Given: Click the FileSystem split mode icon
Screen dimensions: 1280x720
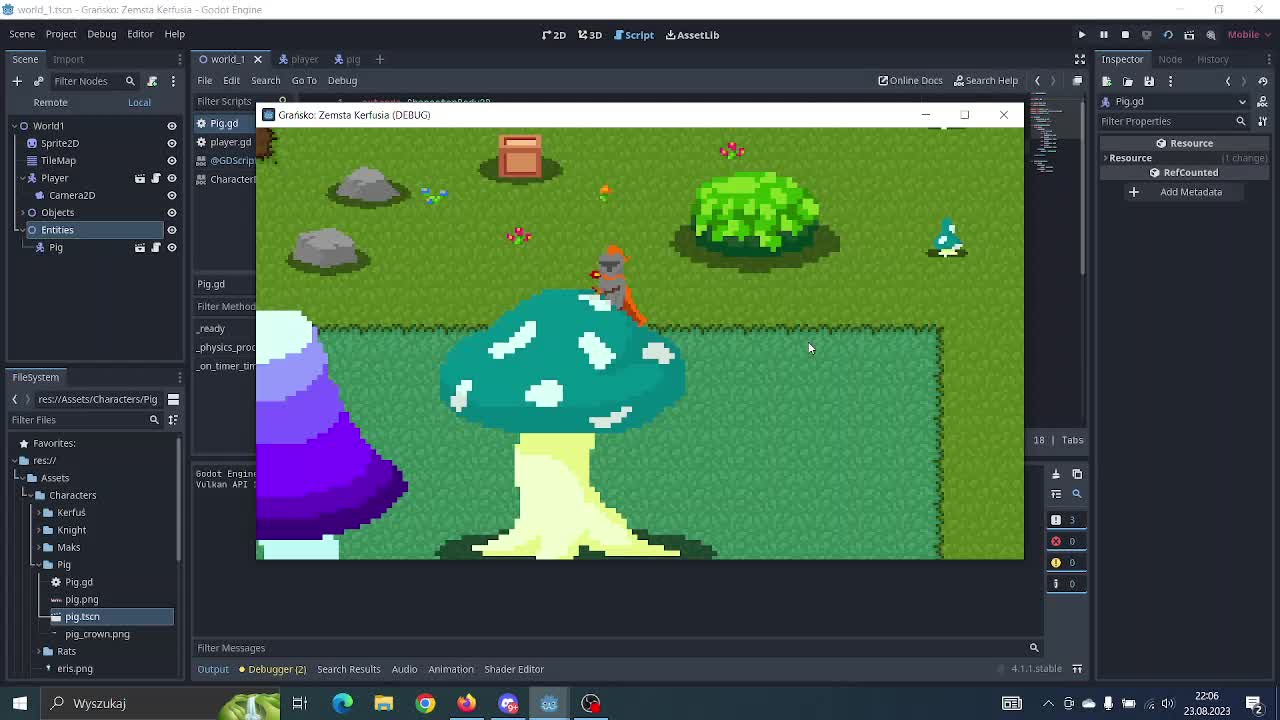Looking at the screenshot, I should click(x=173, y=399).
